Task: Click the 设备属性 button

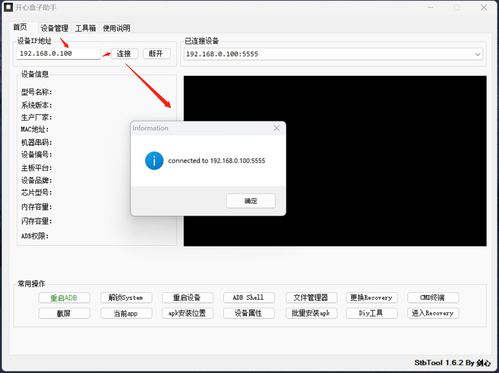Action: click(249, 313)
